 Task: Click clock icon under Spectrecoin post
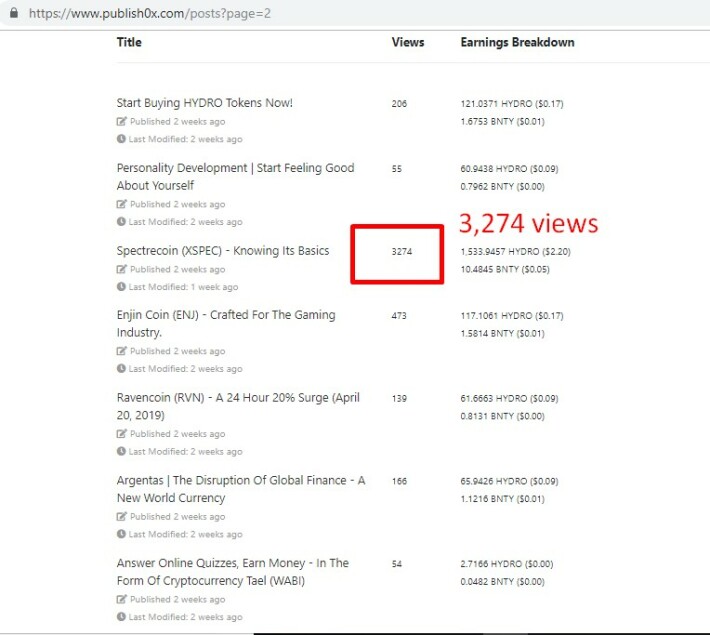coord(121,286)
